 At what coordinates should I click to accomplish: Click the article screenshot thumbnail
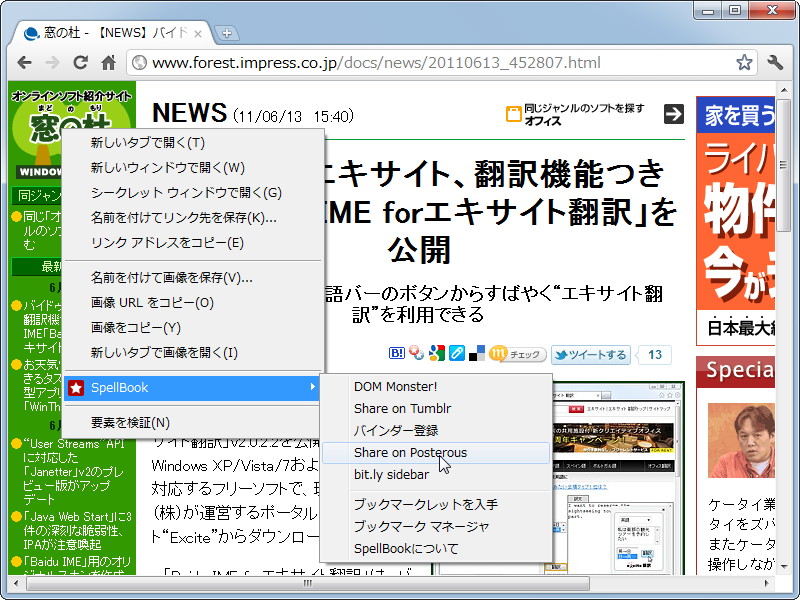click(617, 478)
